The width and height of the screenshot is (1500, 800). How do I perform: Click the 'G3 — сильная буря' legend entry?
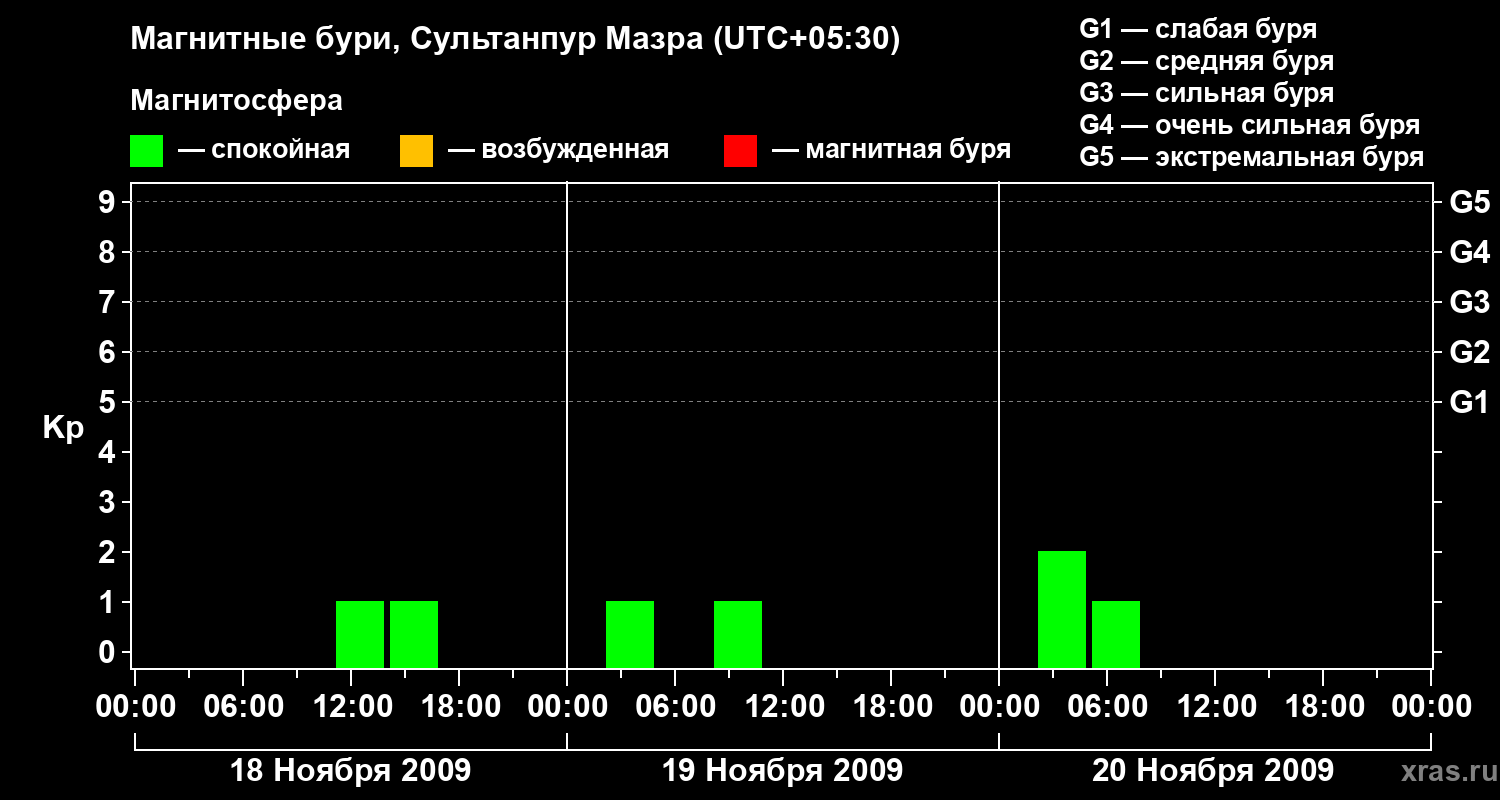coord(1206,93)
